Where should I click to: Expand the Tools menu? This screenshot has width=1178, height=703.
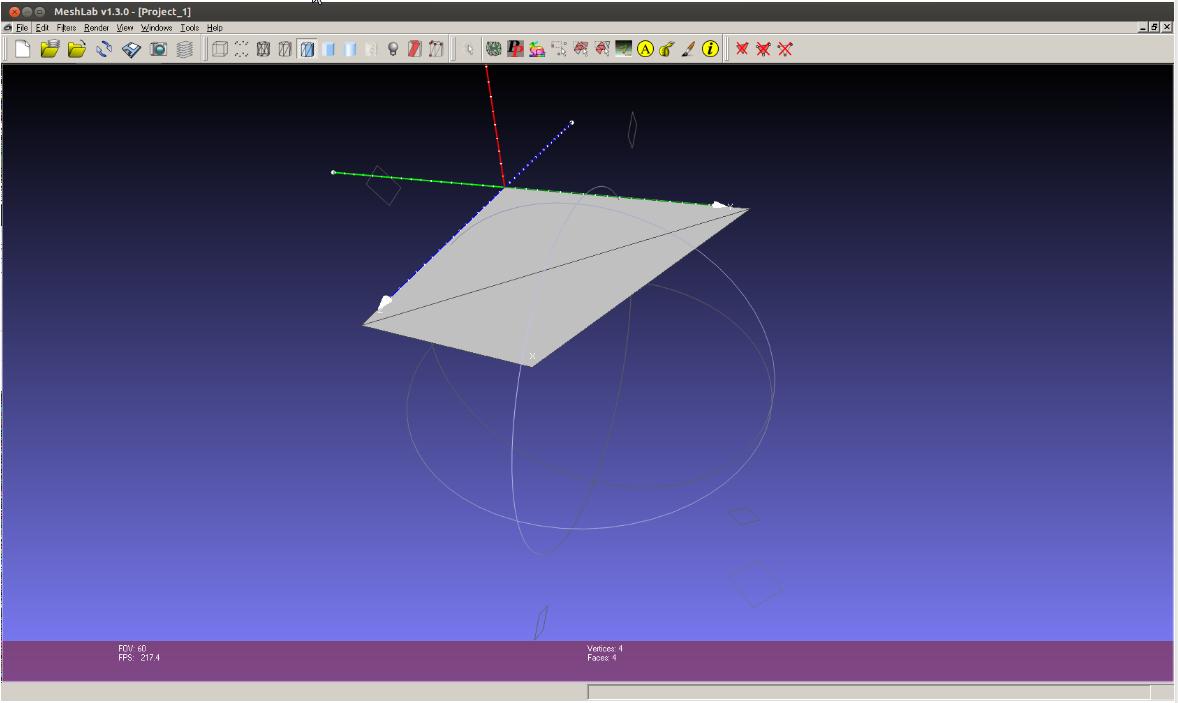point(189,28)
